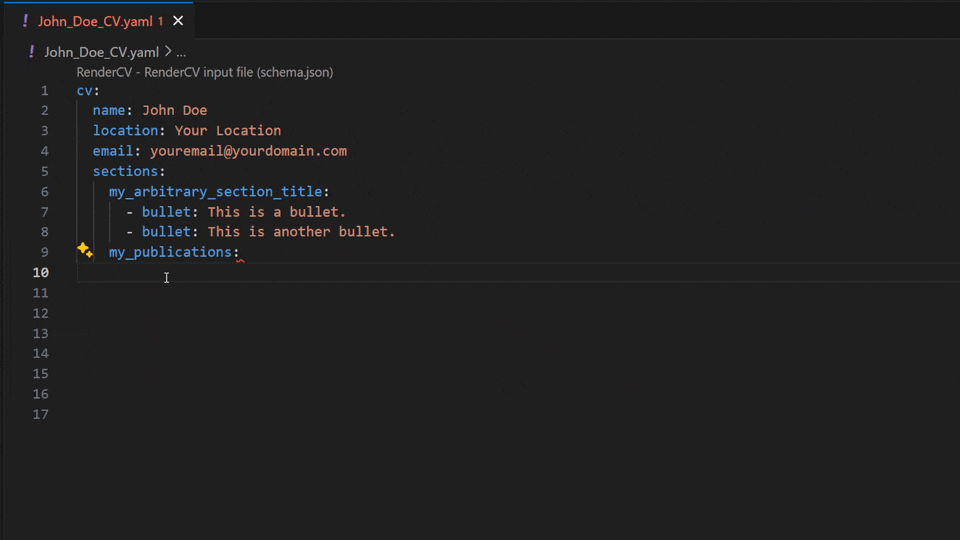Place cursor on empty line 12
The image size is (960, 540).
(518, 313)
